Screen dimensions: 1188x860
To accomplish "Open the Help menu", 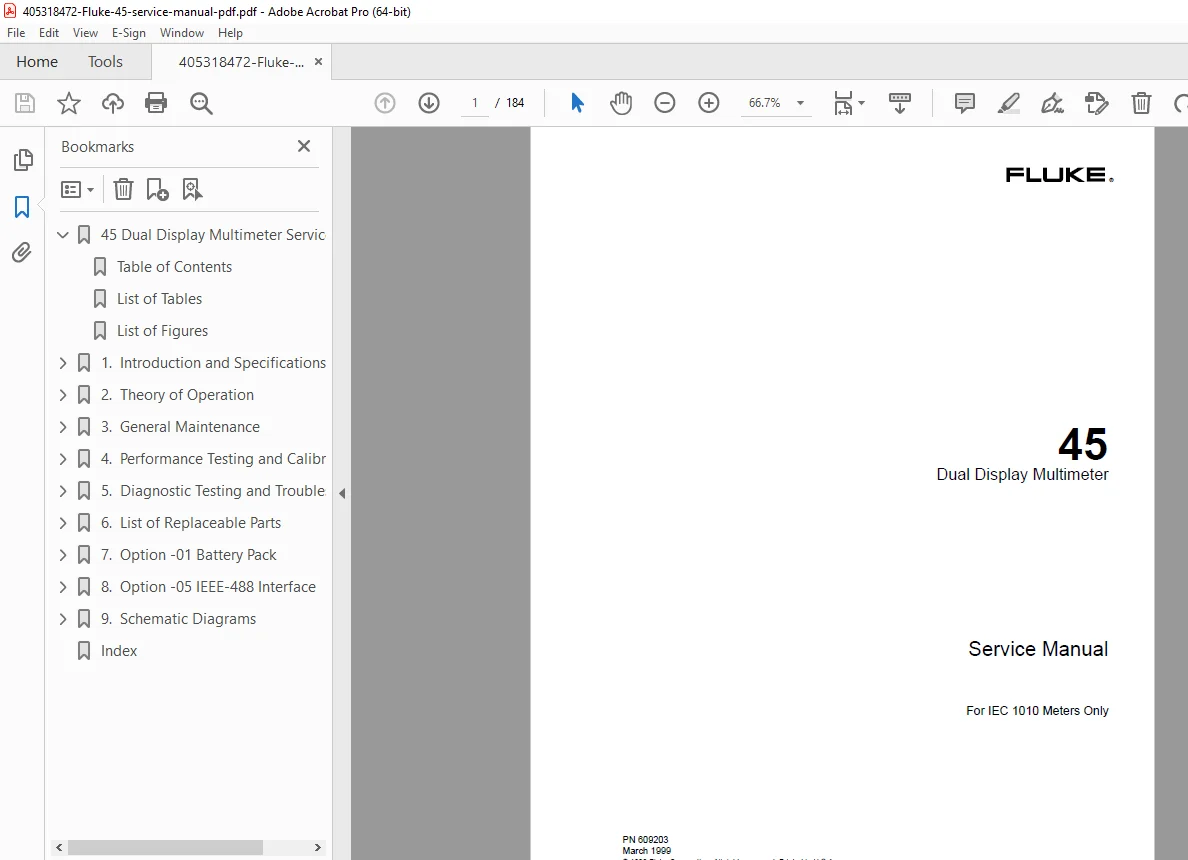I will pyautogui.click(x=230, y=33).
